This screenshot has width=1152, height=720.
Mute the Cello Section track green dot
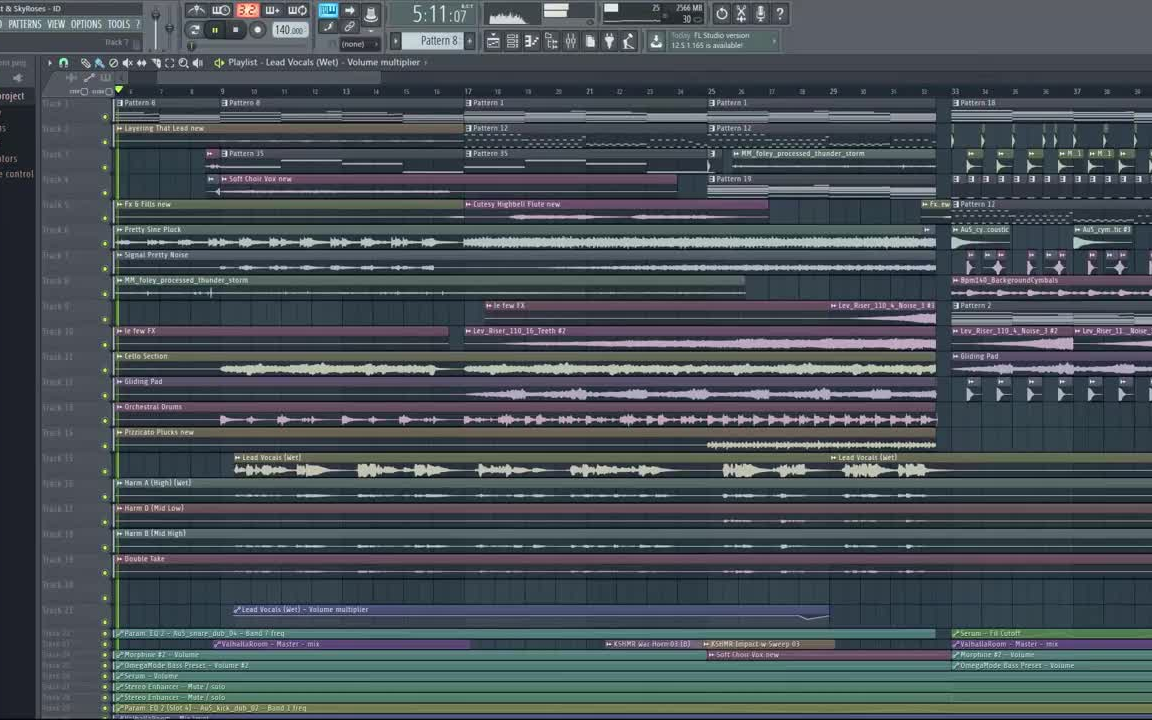105,370
